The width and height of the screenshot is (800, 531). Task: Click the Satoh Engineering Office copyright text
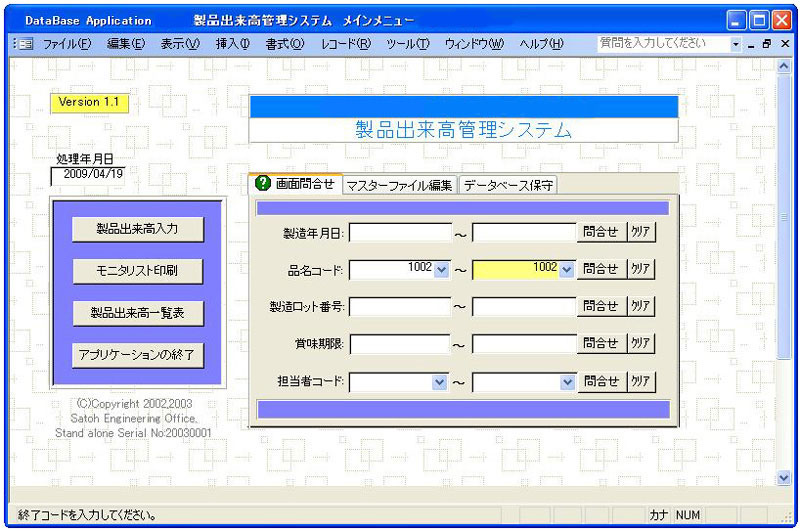point(134,418)
